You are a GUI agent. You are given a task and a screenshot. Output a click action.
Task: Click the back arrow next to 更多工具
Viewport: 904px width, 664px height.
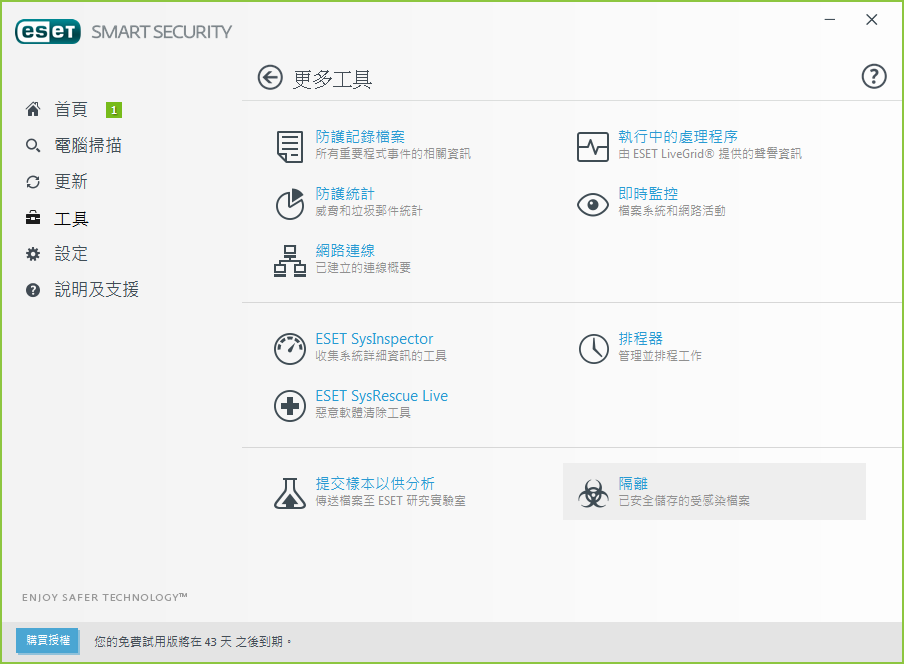(270, 77)
